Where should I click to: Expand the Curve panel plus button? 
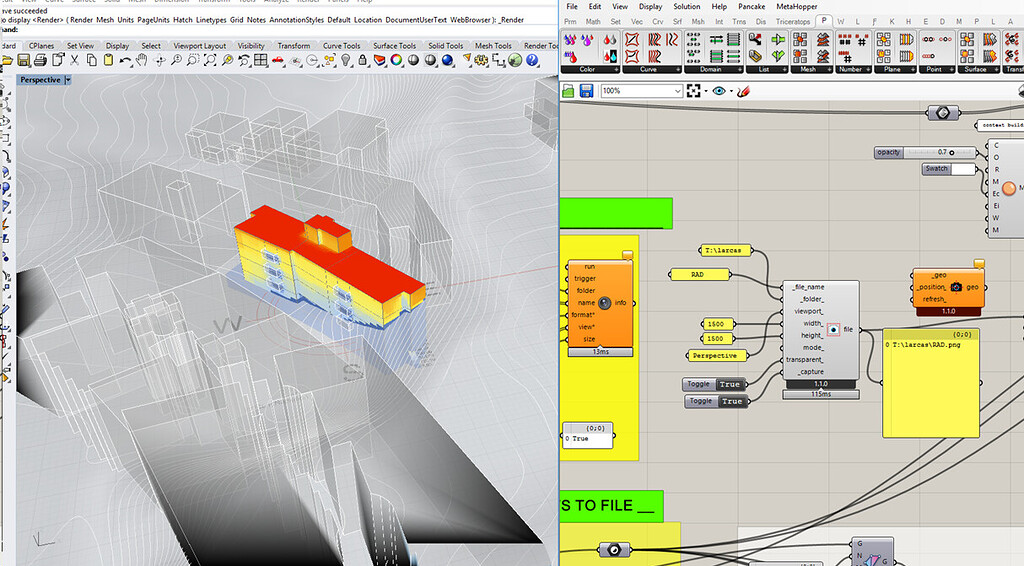(677, 69)
